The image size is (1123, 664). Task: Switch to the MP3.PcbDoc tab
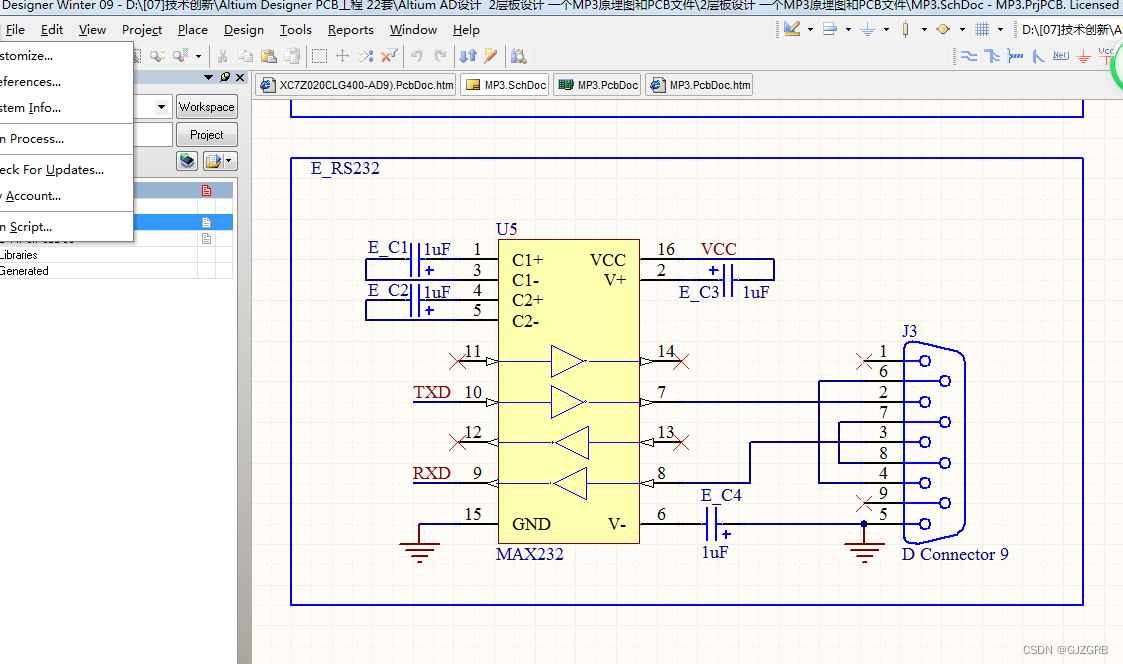click(x=596, y=85)
